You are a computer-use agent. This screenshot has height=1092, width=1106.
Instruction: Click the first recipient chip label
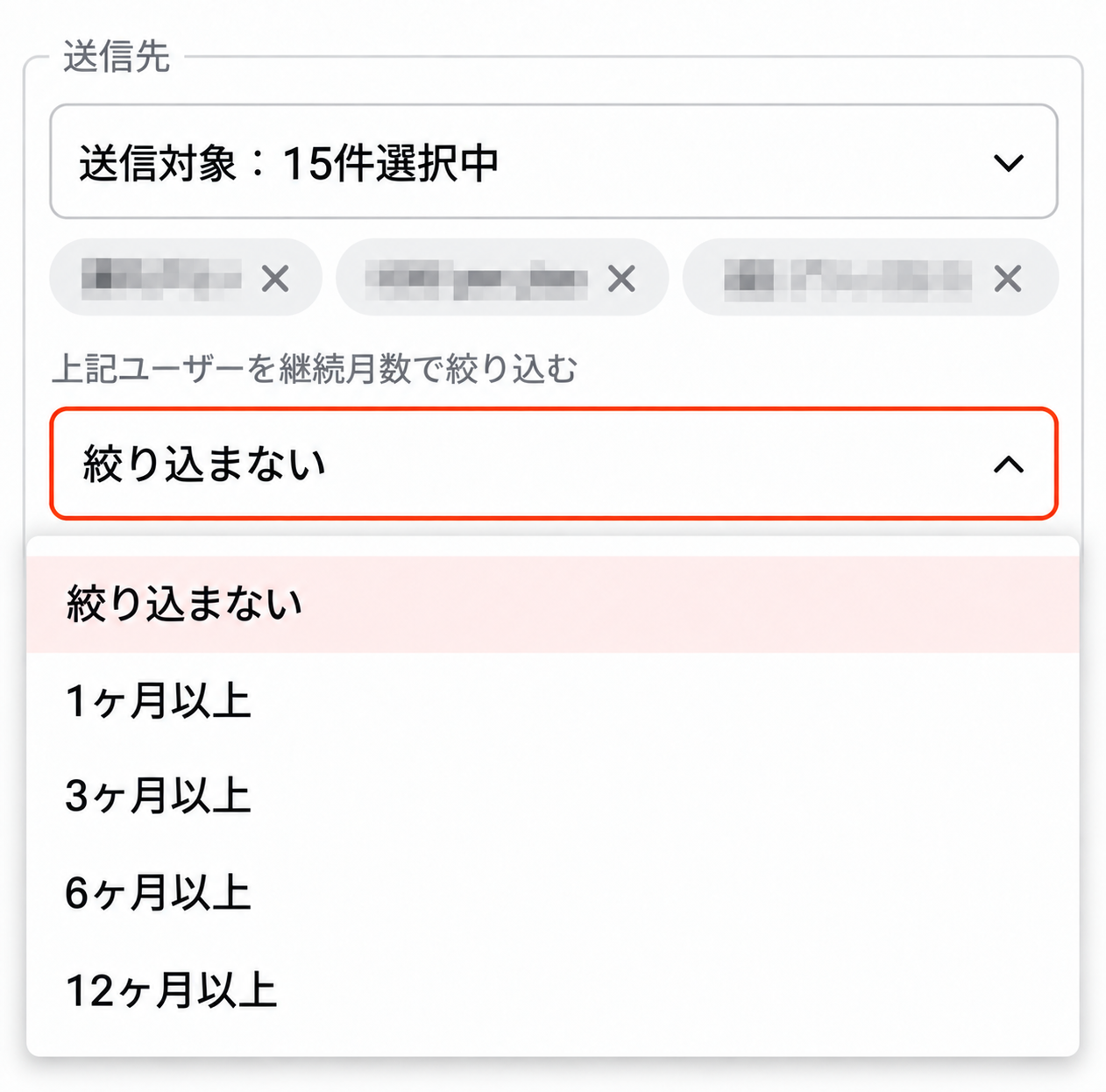click(161, 280)
